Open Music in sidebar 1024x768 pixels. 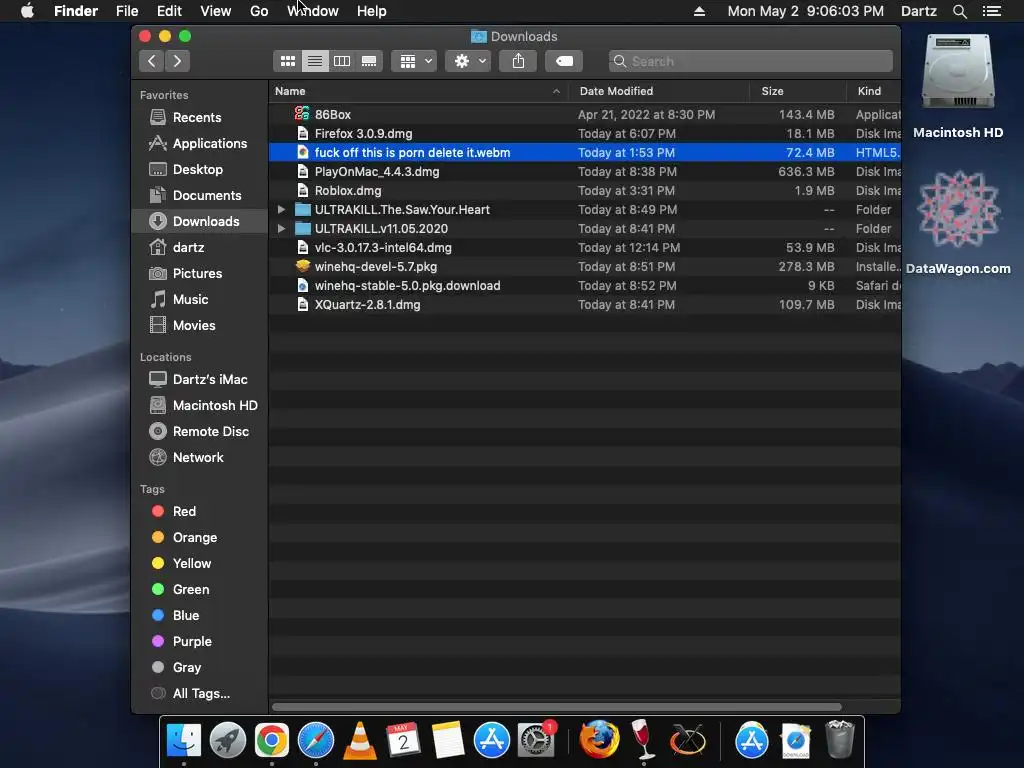click(199, 300)
